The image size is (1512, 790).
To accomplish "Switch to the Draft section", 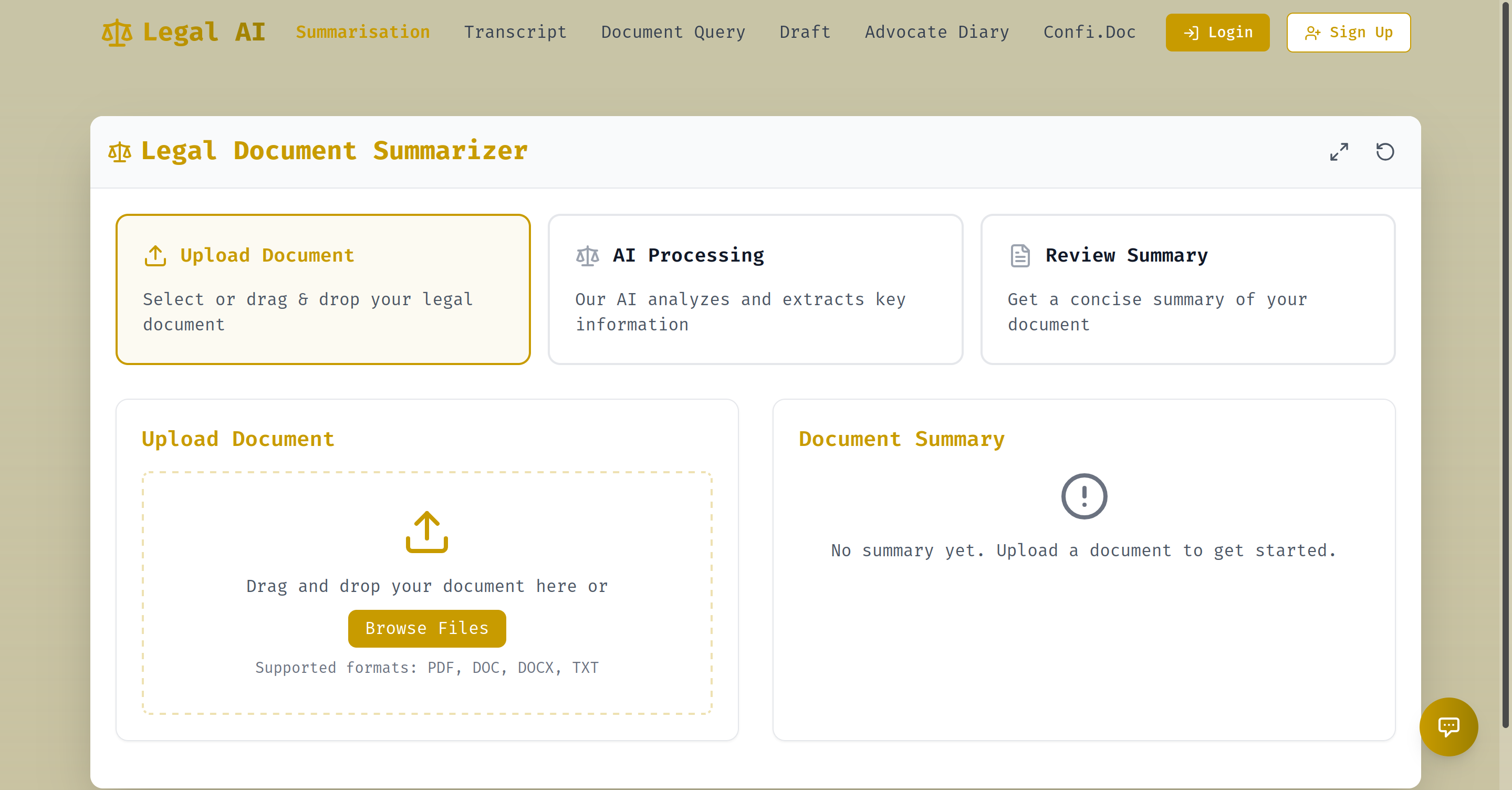I will [805, 32].
